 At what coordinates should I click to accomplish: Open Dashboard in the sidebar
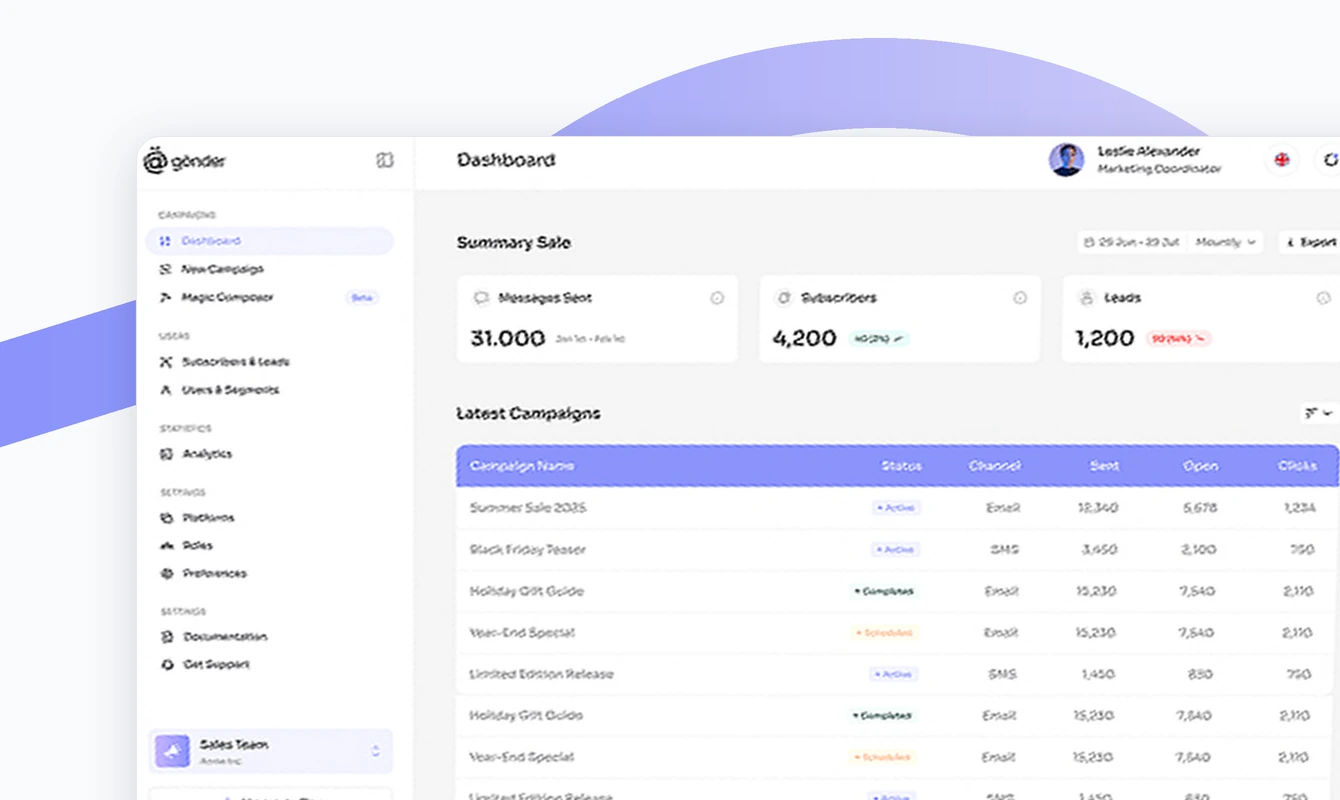[270, 241]
